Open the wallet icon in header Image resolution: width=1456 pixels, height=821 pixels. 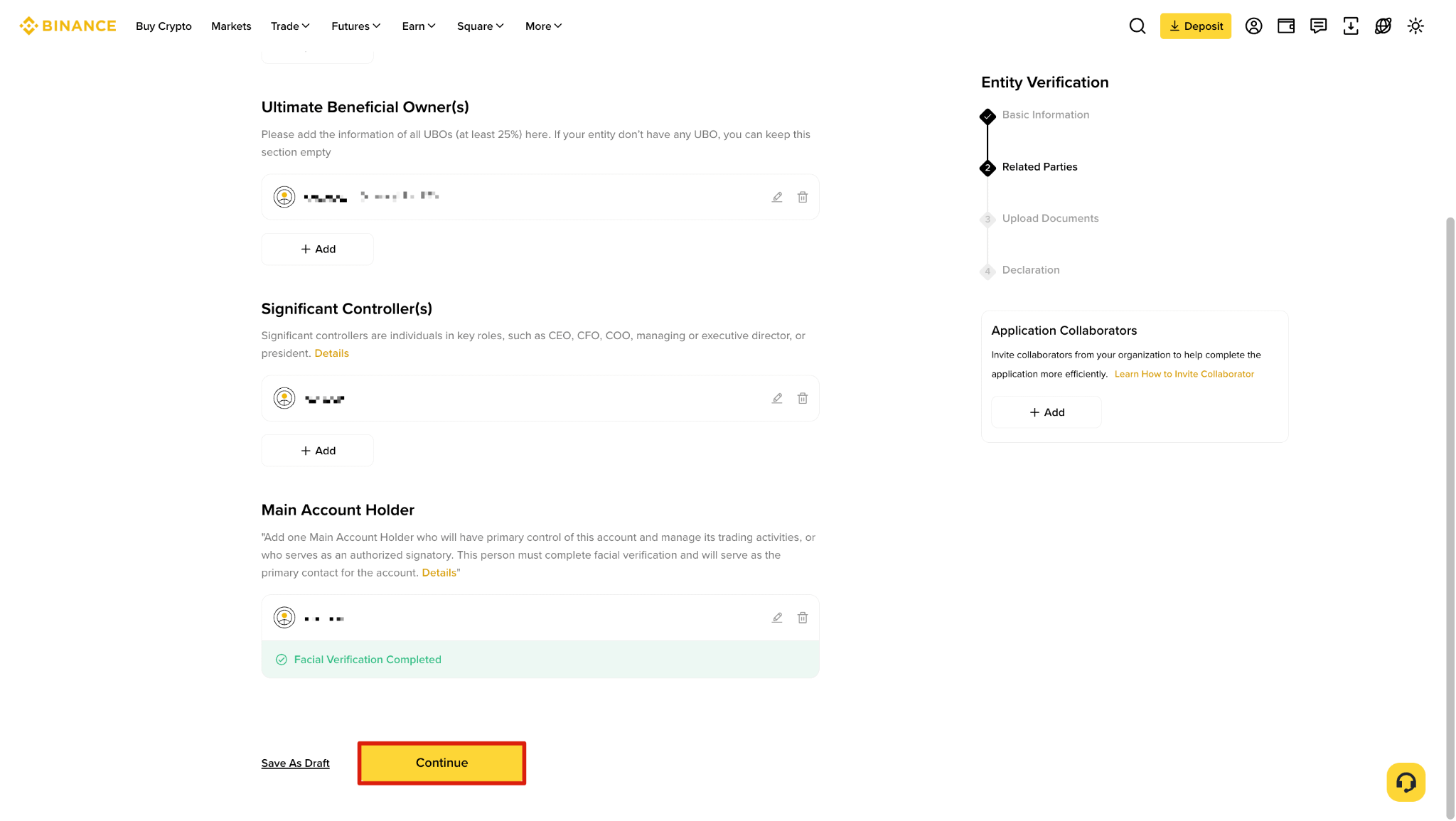point(1286,26)
